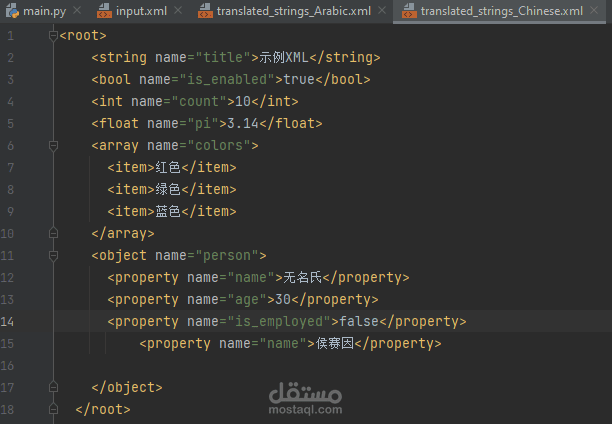Open the input.xml tab
Viewport: 612px width, 424px height.
[141, 11]
